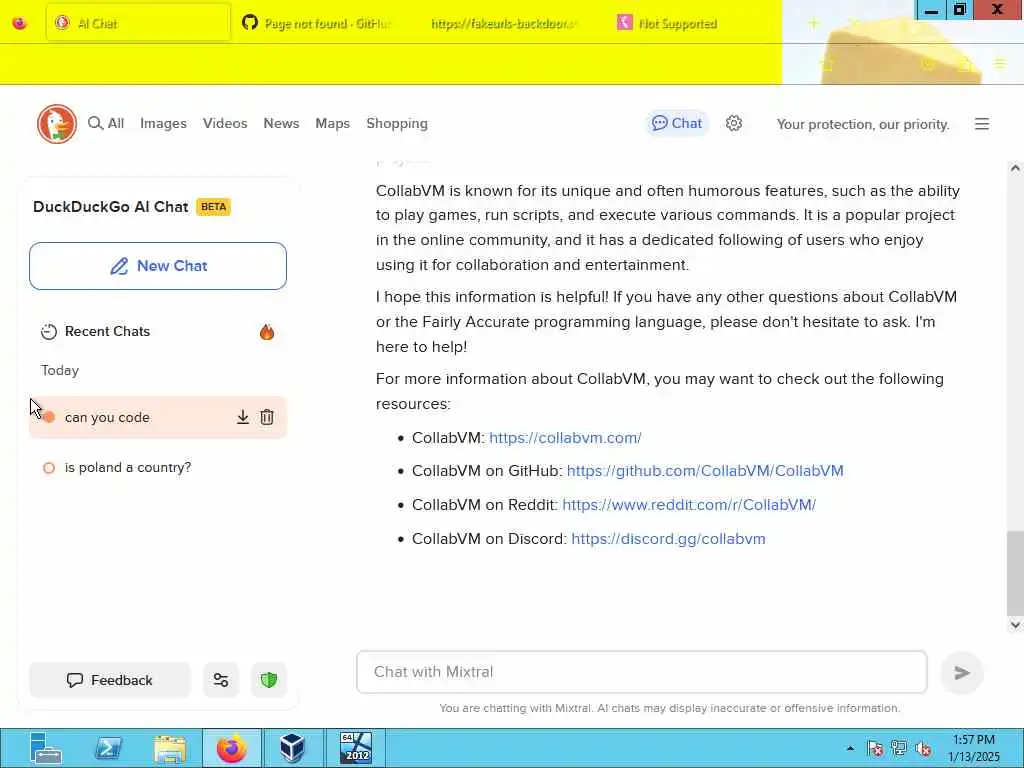This screenshot has width=1024, height=768.
Task: Click the green privacy shield icon
Action: pos(269,680)
